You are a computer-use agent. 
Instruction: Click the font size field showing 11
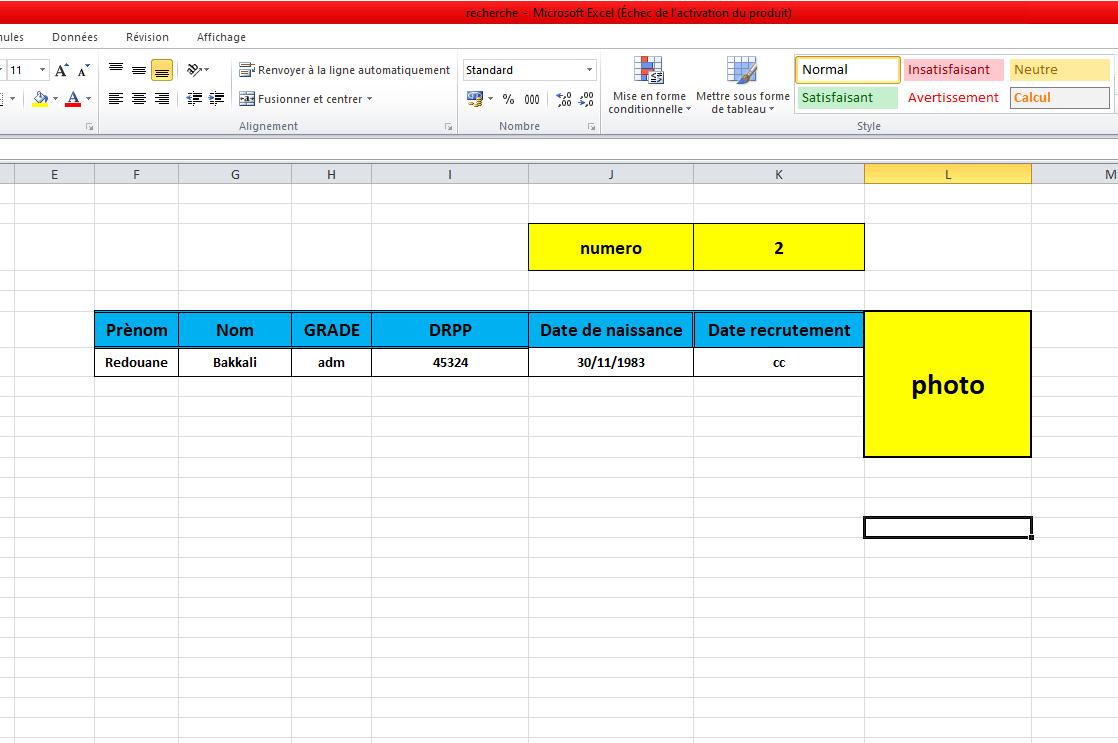point(19,70)
